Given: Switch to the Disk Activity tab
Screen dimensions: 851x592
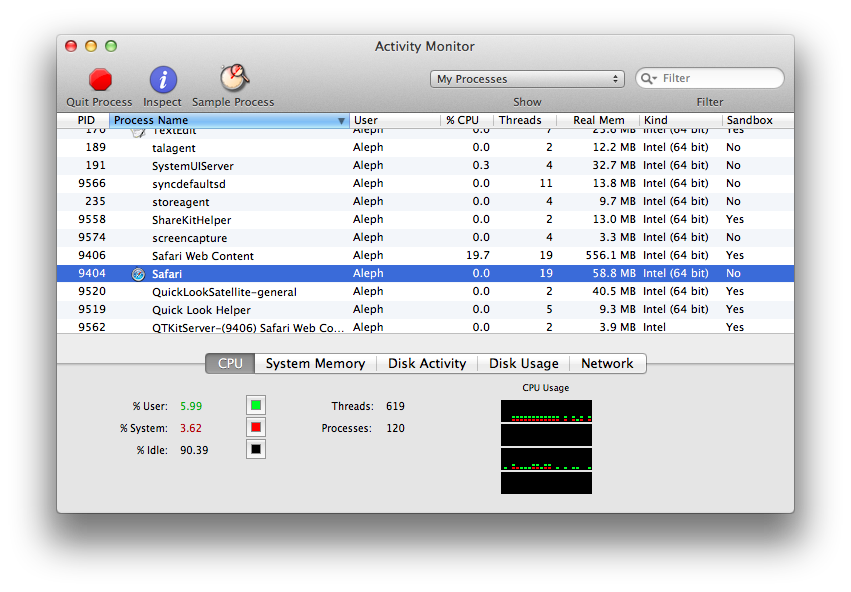Looking at the screenshot, I should [x=427, y=364].
